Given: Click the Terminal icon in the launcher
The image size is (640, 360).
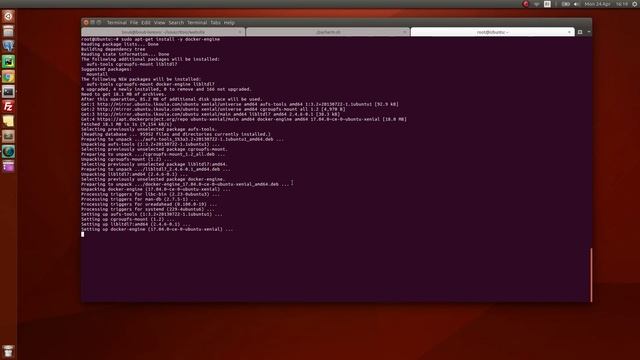Looking at the screenshot, I should coord(8,91).
